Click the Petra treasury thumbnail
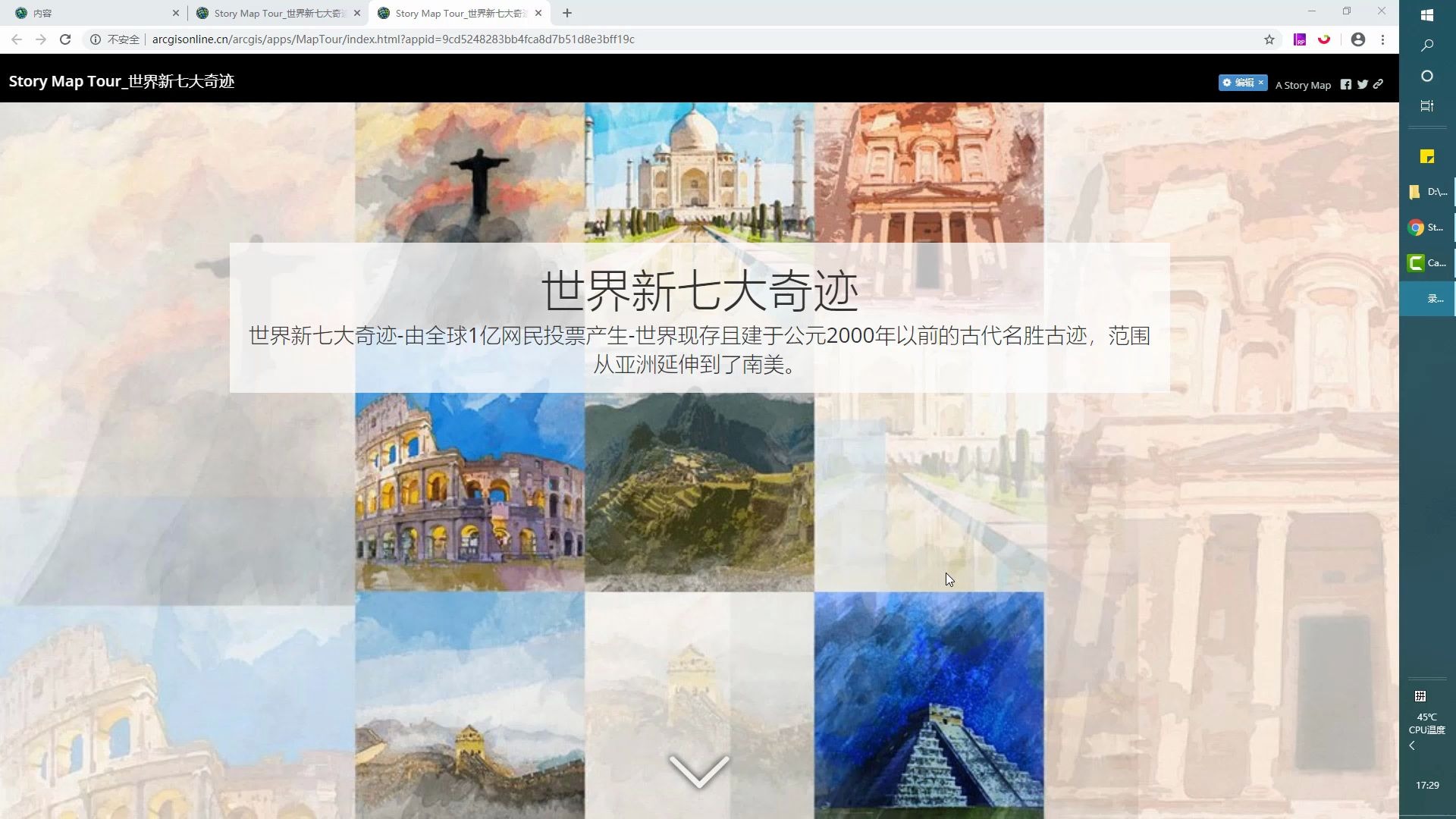The image size is (1456, 819). (929, 173)
